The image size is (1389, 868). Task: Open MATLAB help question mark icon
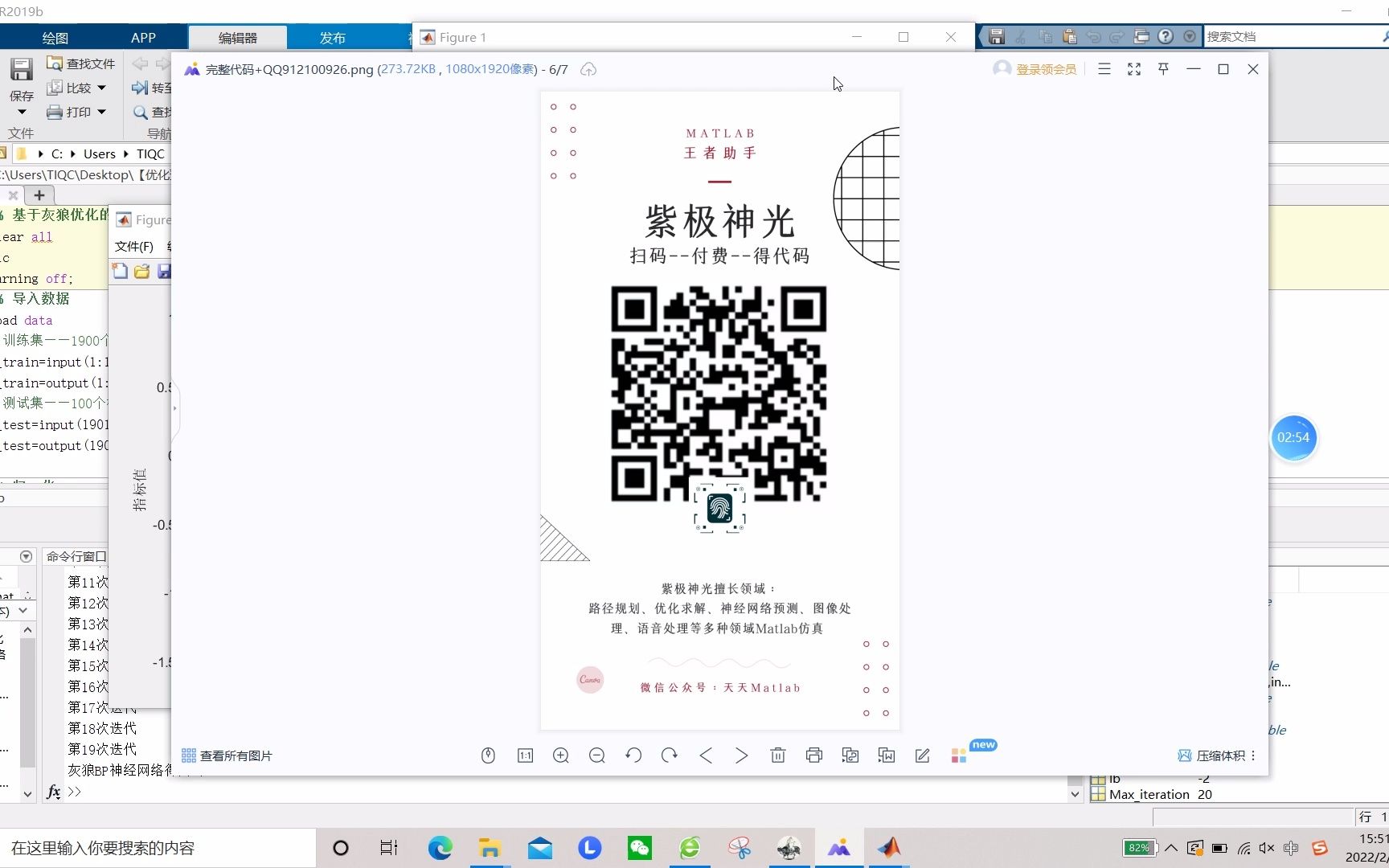(x=1166, y=36)
